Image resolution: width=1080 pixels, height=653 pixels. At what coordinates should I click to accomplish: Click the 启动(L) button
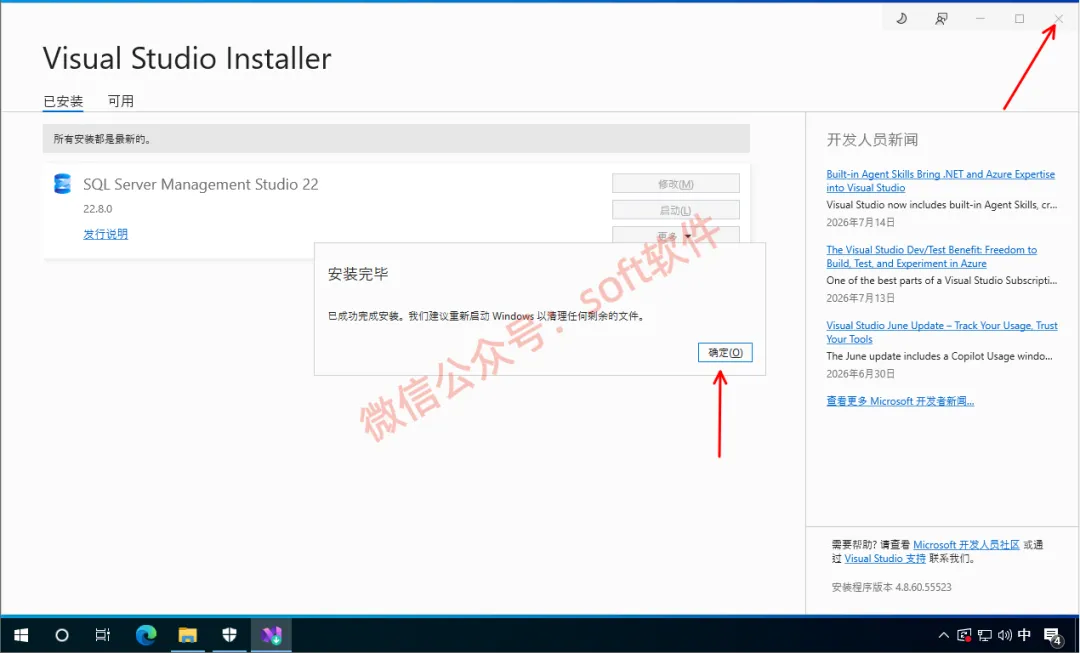[x=676, y=210]
